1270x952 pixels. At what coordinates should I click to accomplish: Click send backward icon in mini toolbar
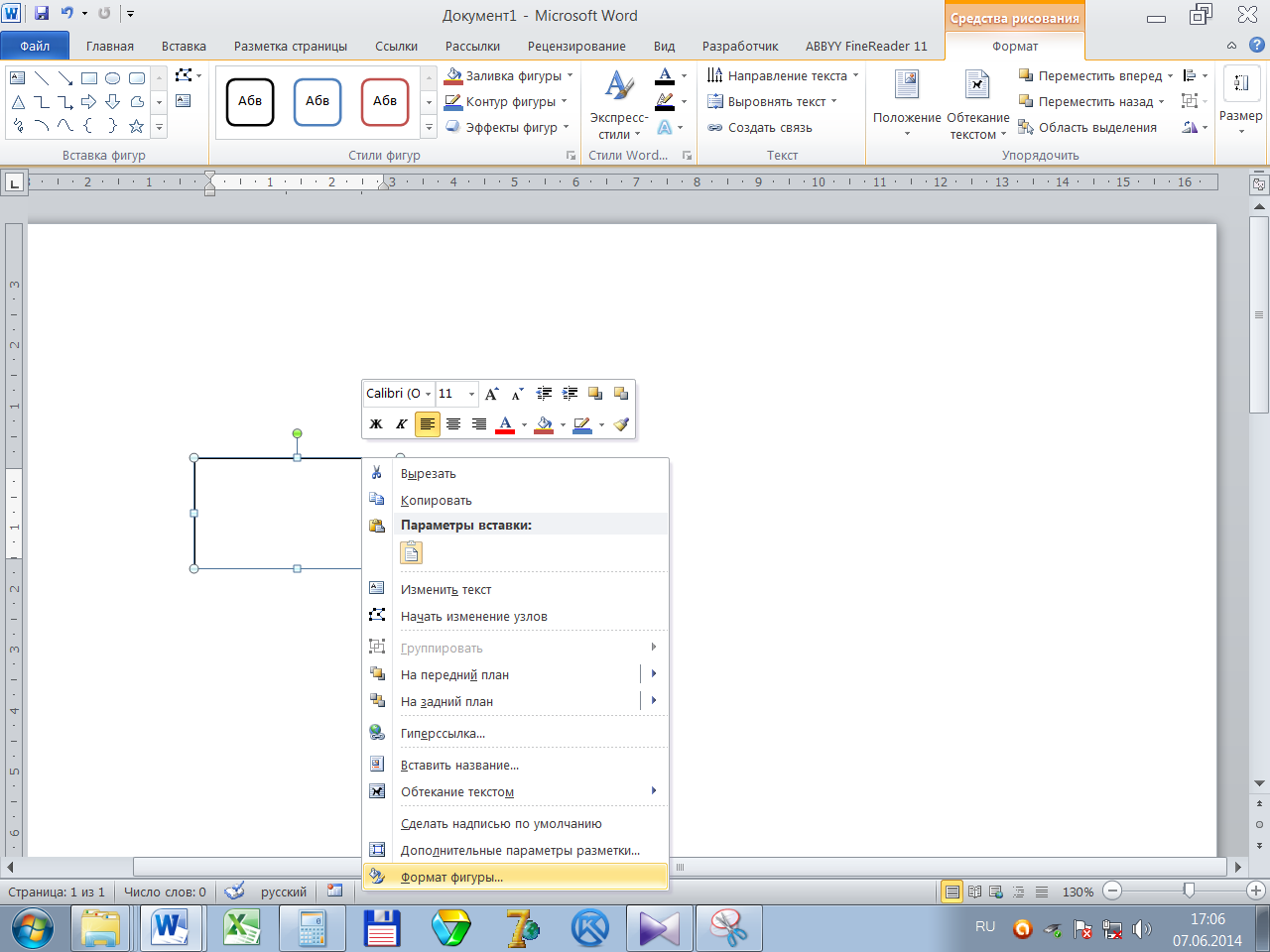click(x=621, y=394)
